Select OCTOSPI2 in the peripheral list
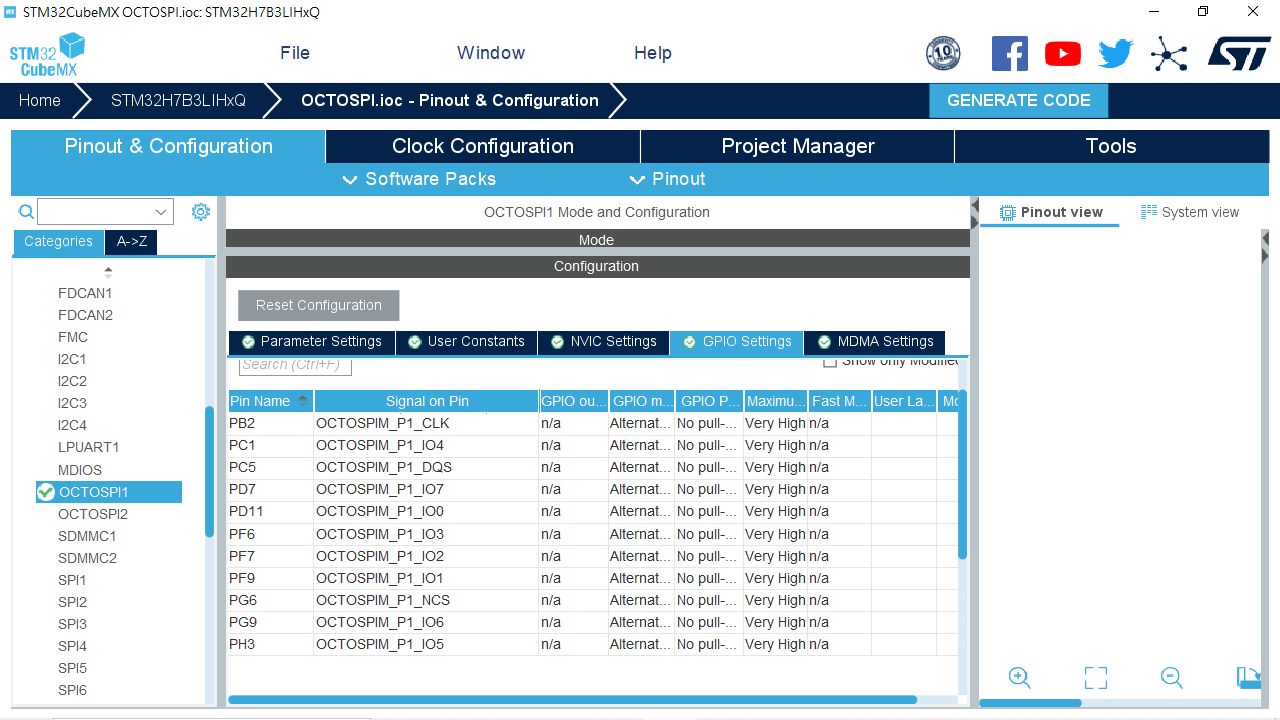1280x720 pixels. (x=93, y=514)
